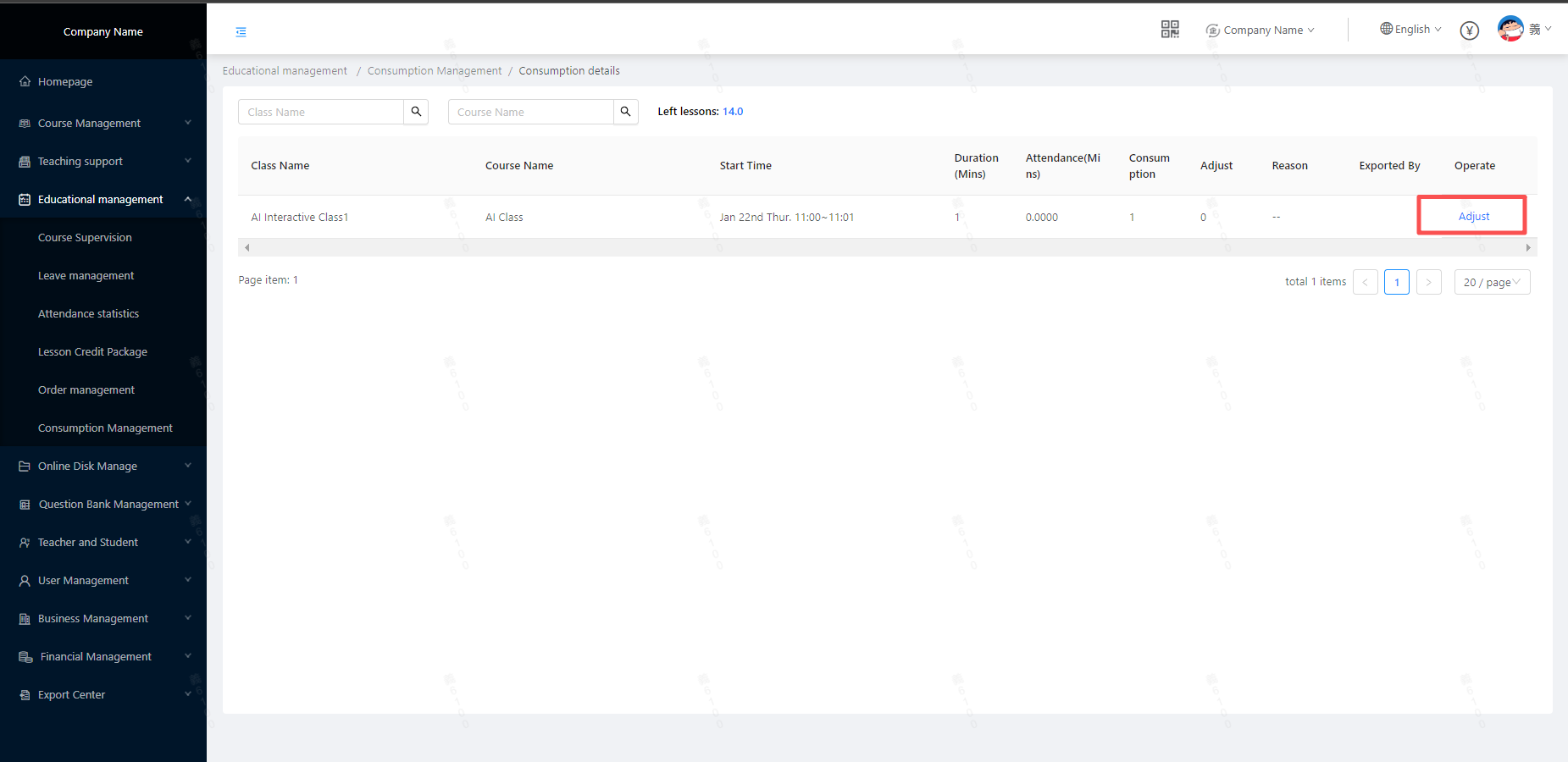The height and width of the screenshot is (762, 1568).
Task: Open the Company Name dropdown in header
Action: [1260, 30]
